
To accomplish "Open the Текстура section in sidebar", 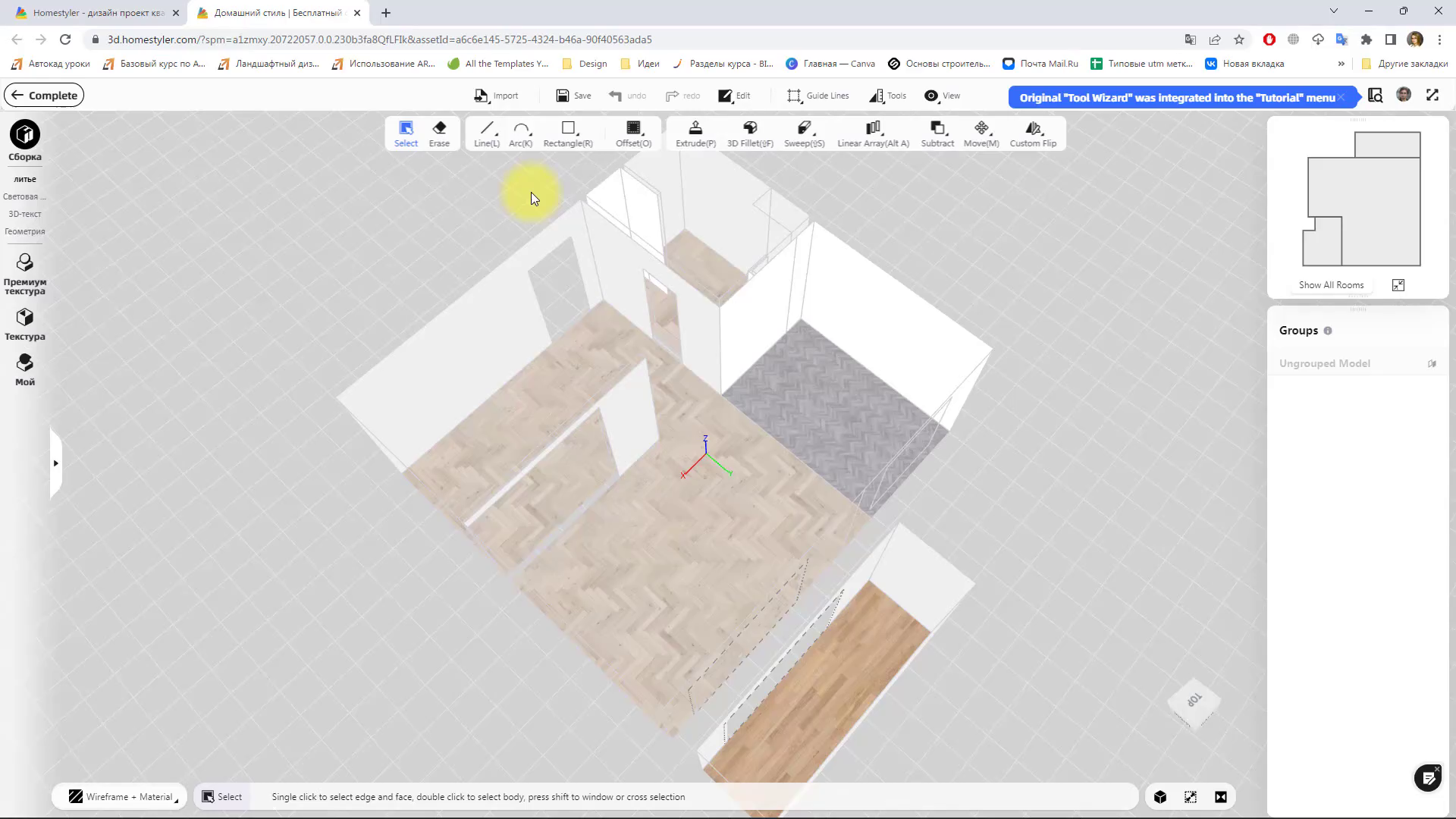I will (25, 324).
